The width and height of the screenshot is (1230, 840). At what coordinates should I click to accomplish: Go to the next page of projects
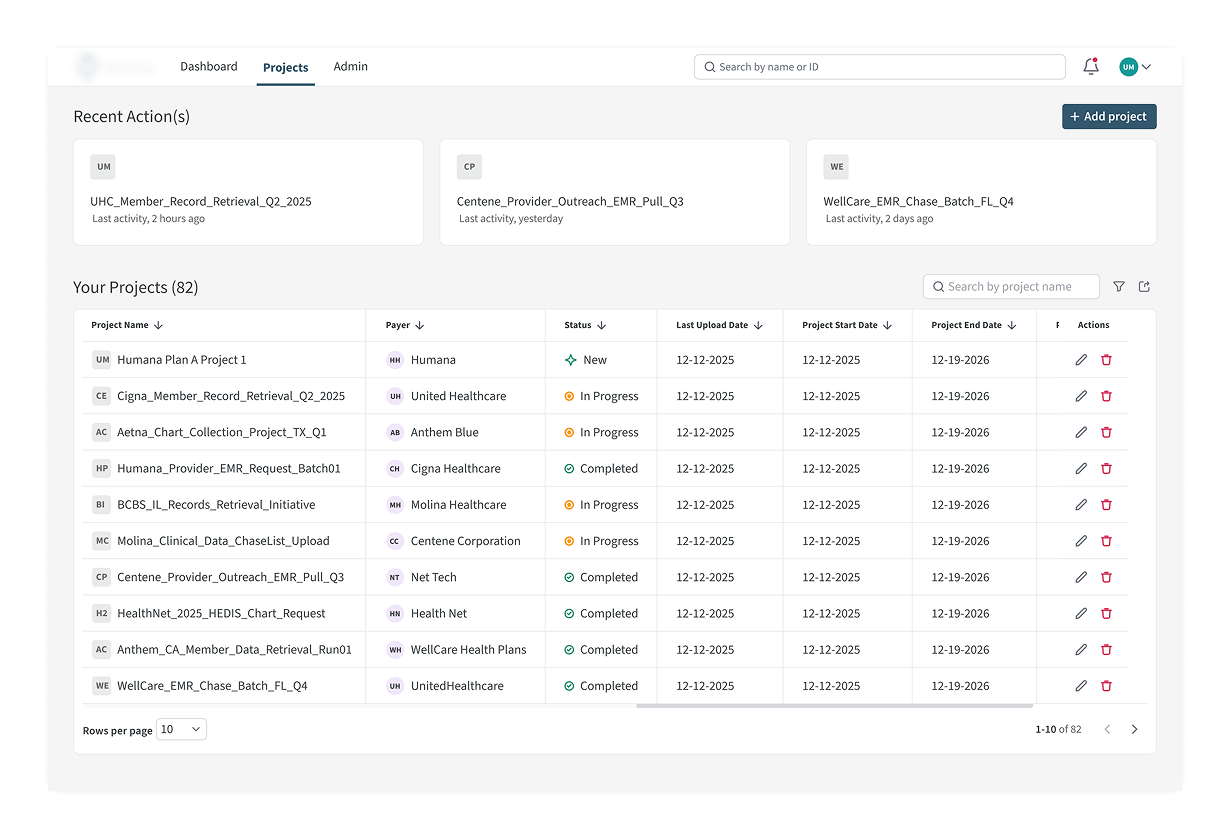coord(1134,730)
